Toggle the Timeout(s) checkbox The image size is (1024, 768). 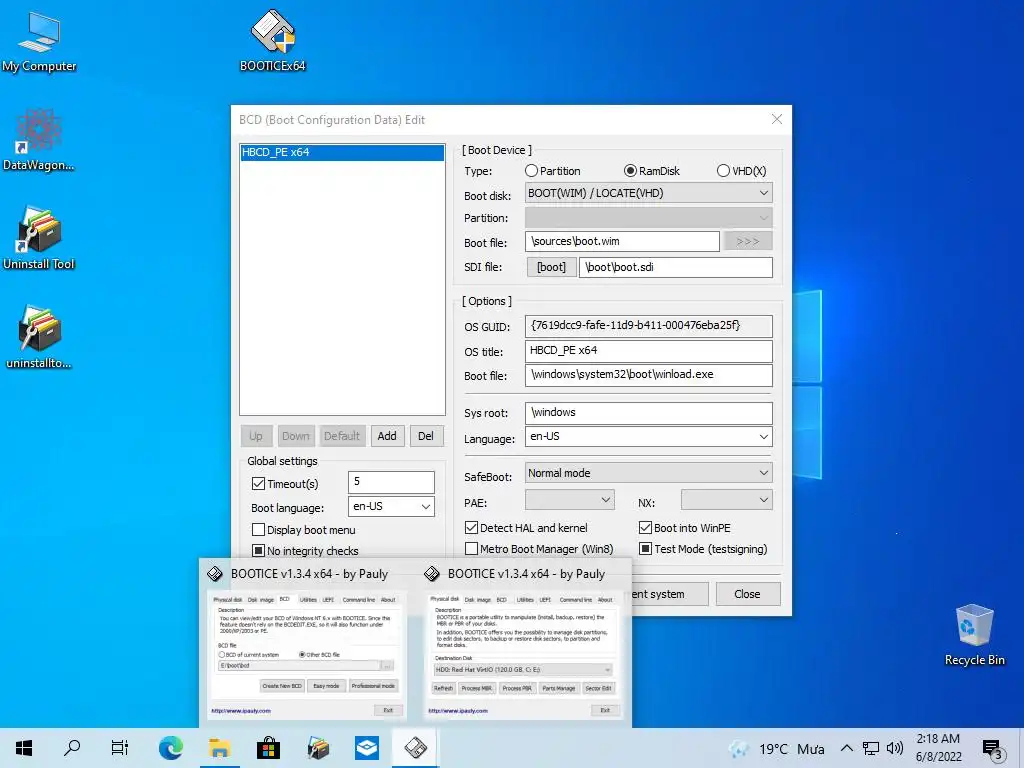[259, 484]
